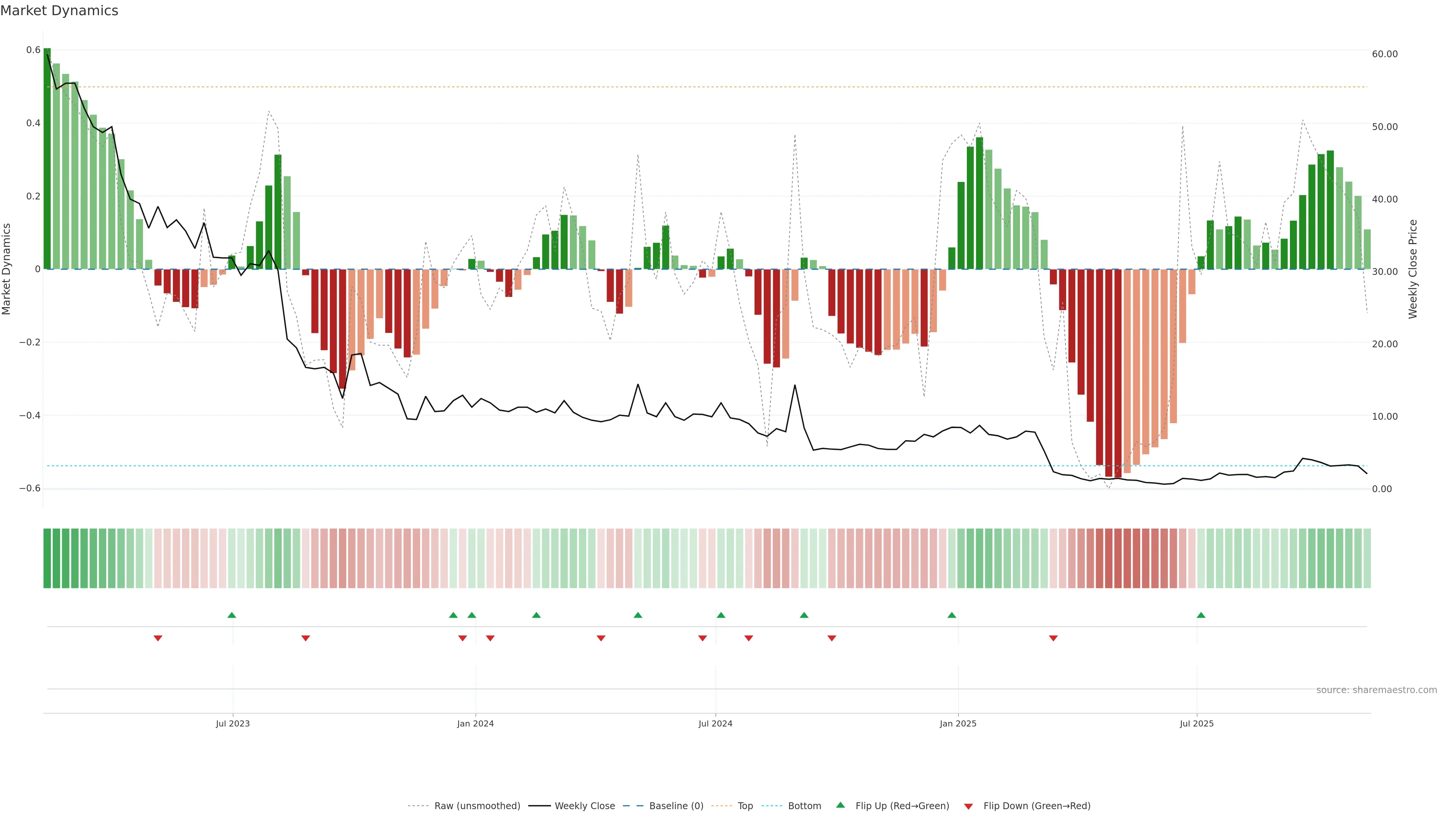Toggle the Weekly Close series in the legend
This screenshot has width=1456, height=819.
click(584, 806)
